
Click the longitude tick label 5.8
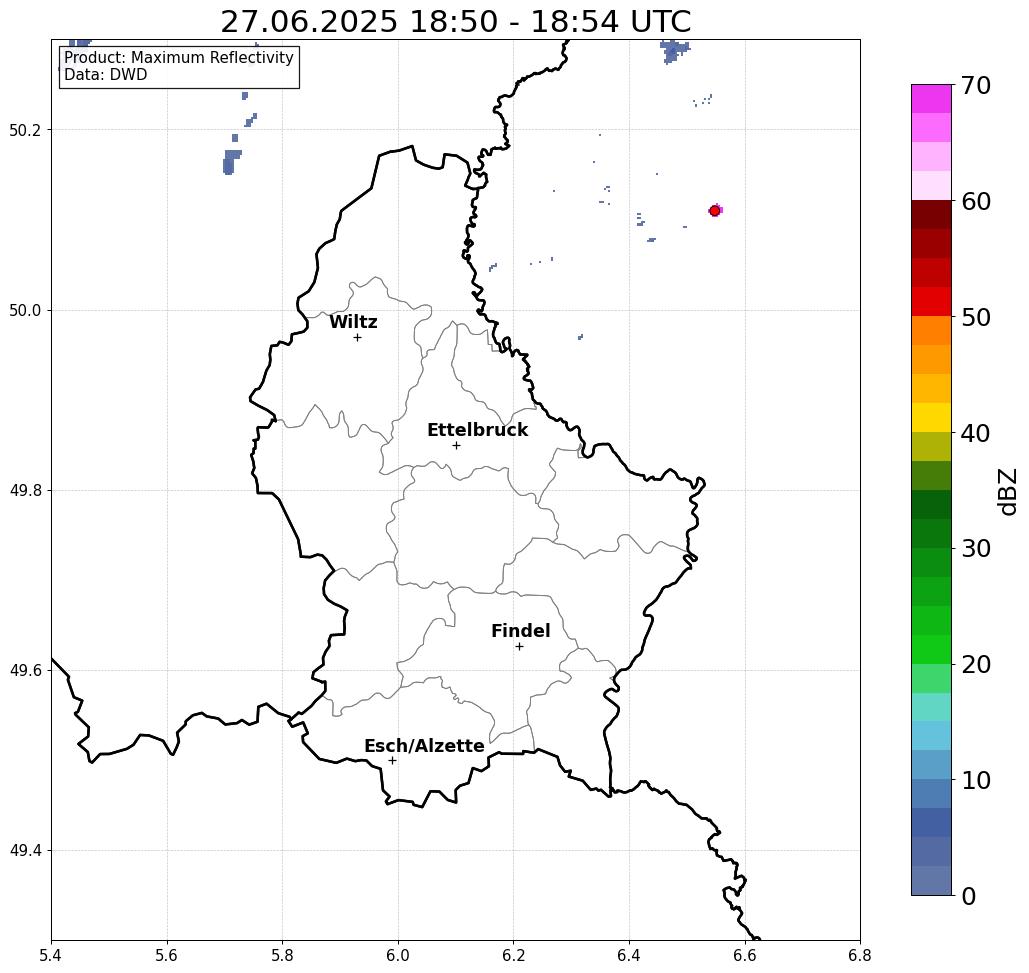coord(282,955)
